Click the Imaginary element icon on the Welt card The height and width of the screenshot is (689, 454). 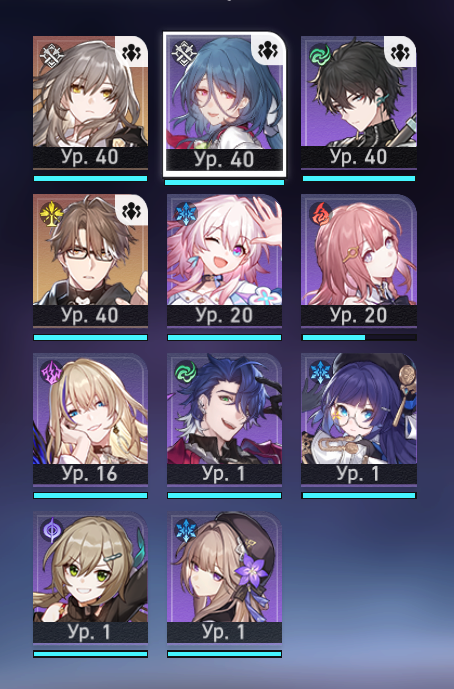[51, 214]
